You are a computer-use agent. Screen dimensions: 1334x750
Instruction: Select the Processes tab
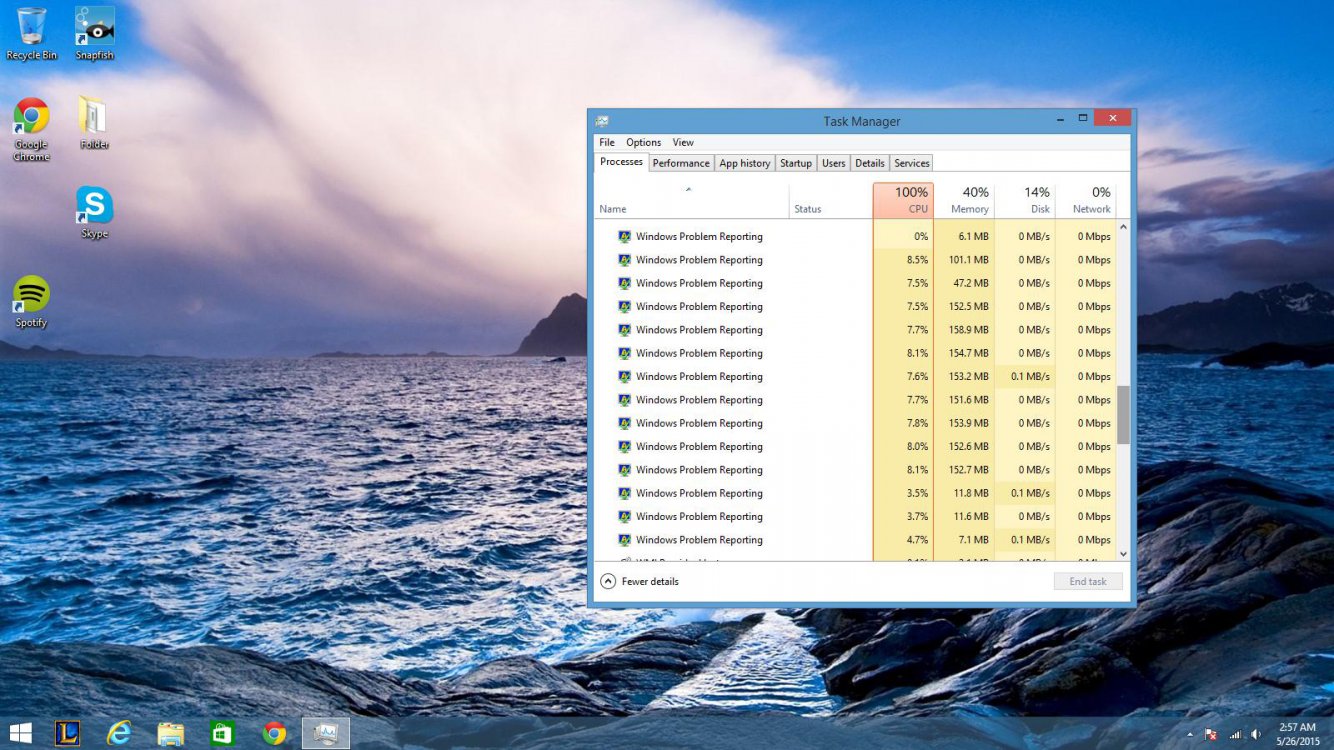621,162
